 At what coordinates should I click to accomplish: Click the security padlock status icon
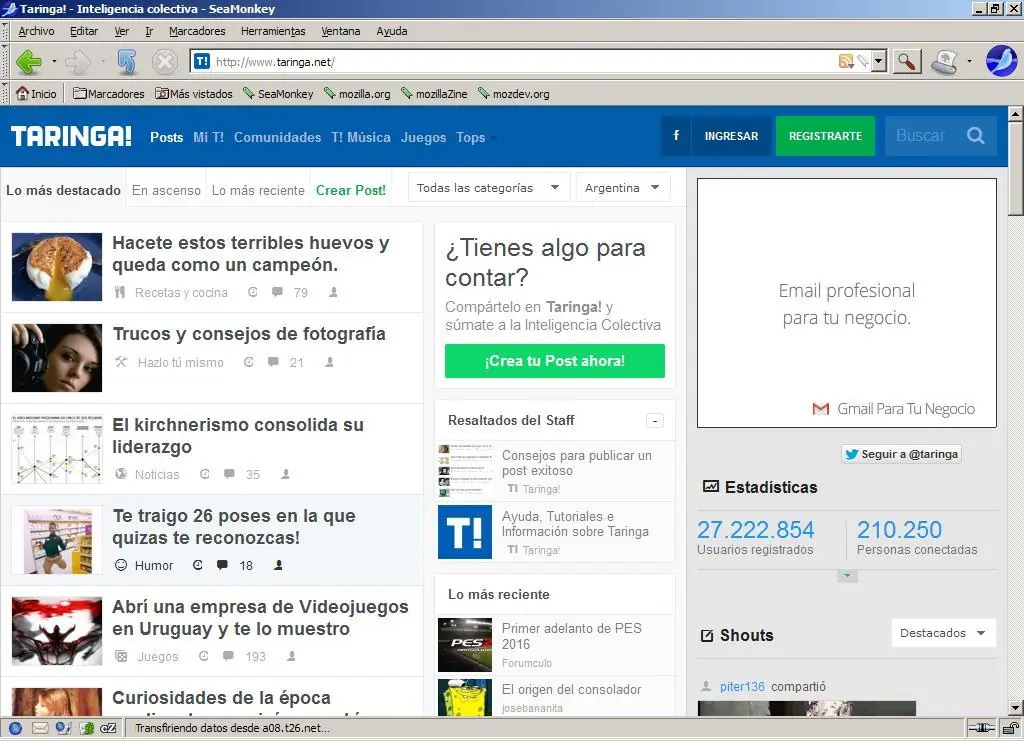click(1010, 728)
